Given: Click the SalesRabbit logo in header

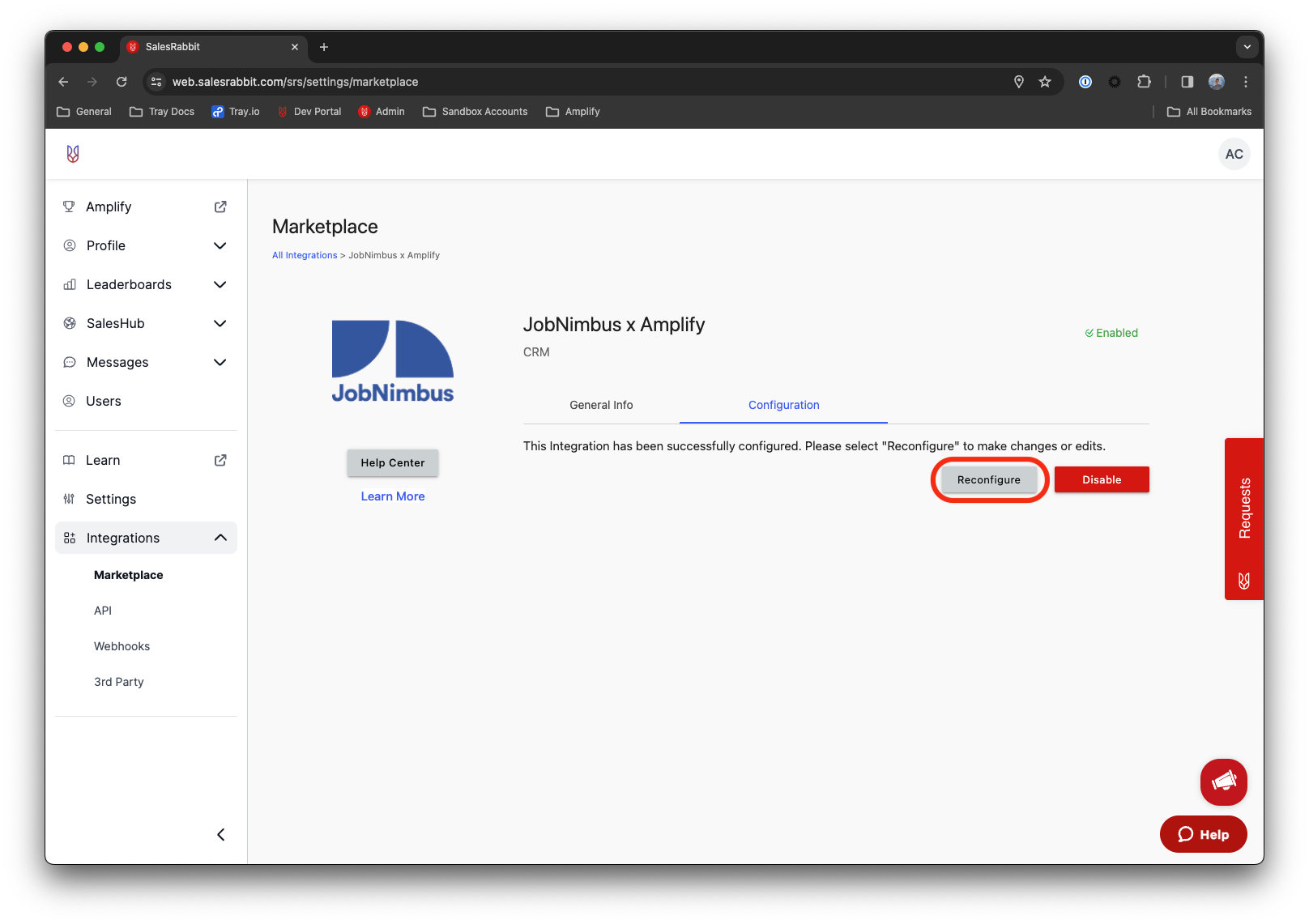Looking at the screenshot, I should point(73,154).
